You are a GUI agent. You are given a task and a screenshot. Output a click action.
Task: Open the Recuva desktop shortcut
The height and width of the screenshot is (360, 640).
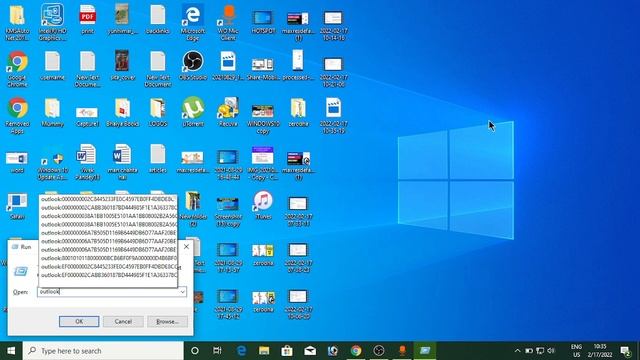point(228,112)
